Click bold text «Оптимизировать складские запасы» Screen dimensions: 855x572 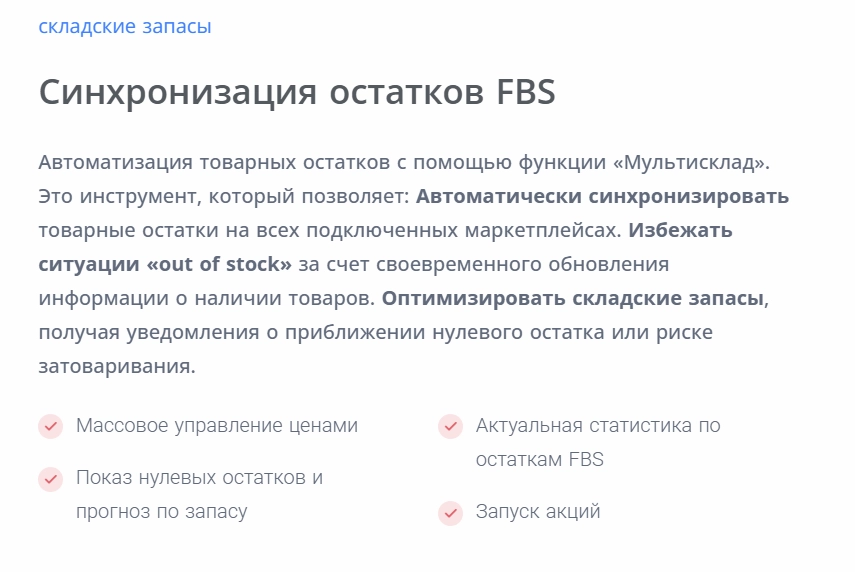(x=573, y=298)
